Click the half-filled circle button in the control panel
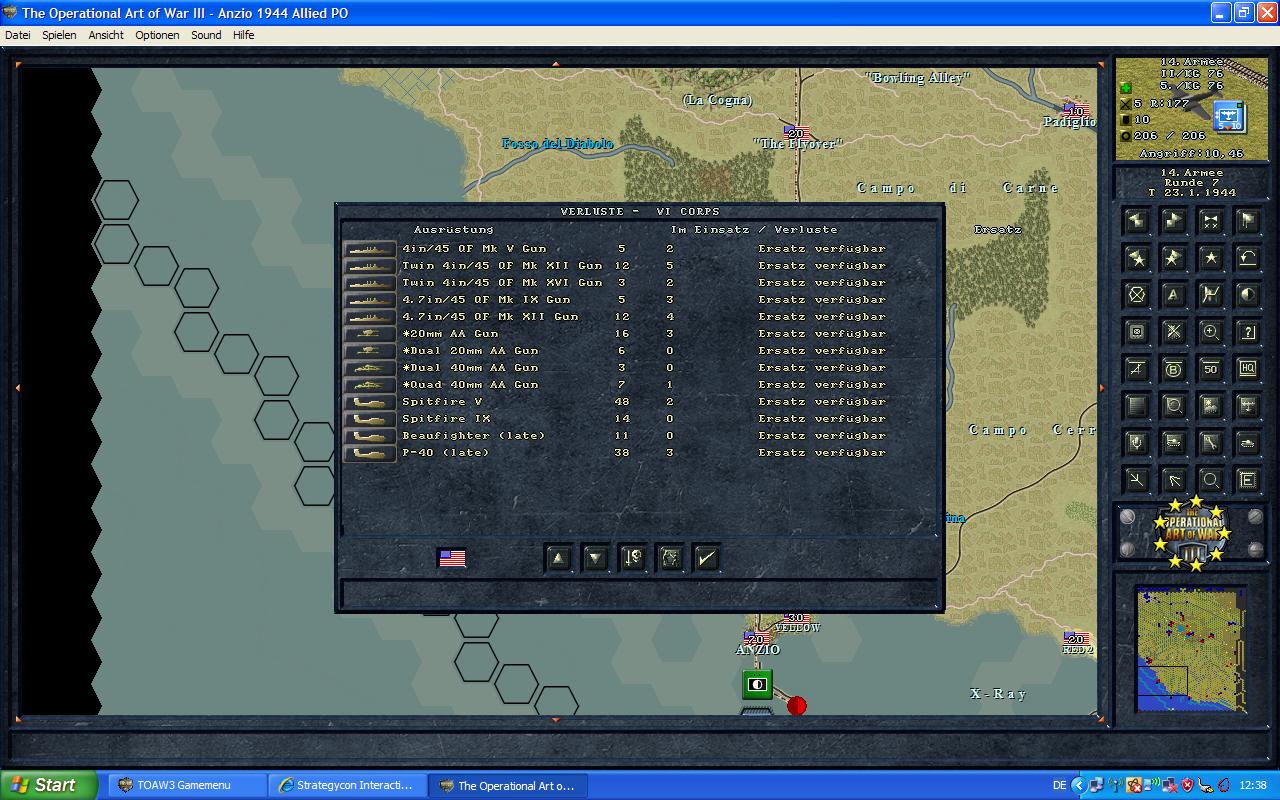The image size is (1280, 800). pos(1247,295)
